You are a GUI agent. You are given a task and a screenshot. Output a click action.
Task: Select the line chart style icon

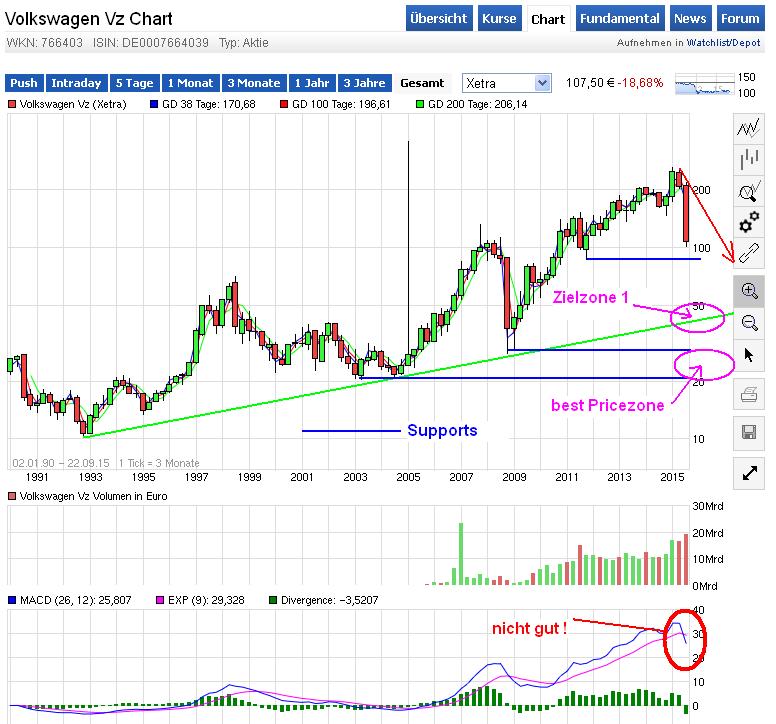(x=749, y=129)
